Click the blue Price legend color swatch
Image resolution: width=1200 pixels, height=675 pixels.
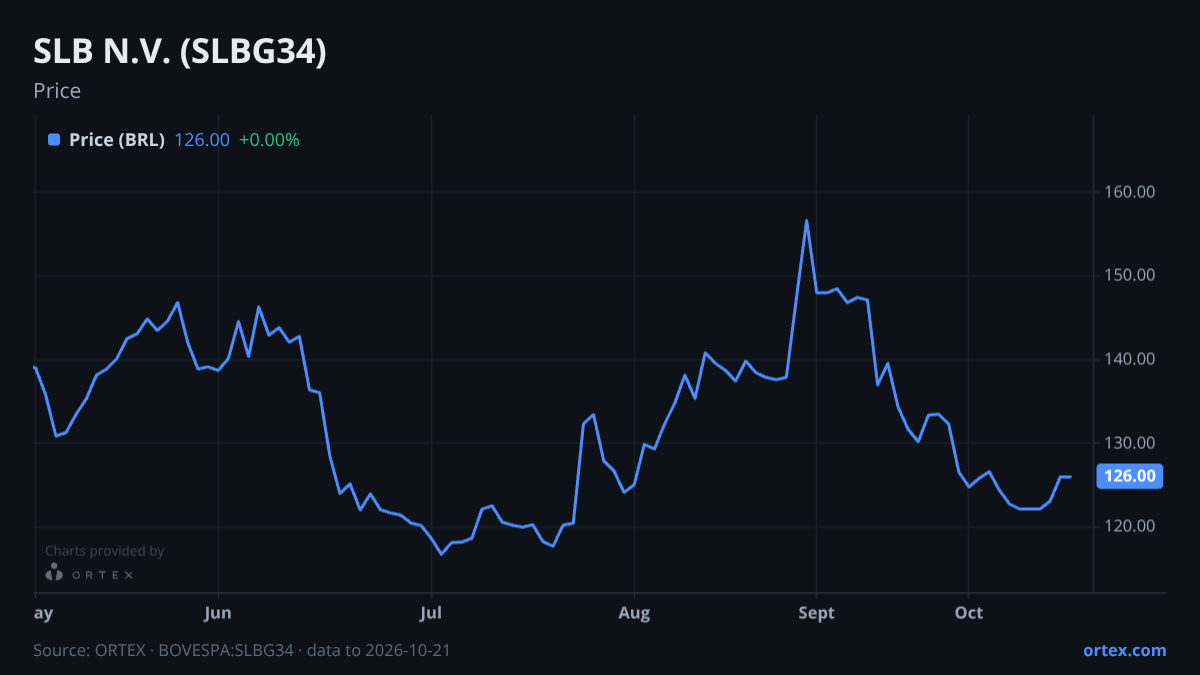pyautogui.click(x=54, y=140)
